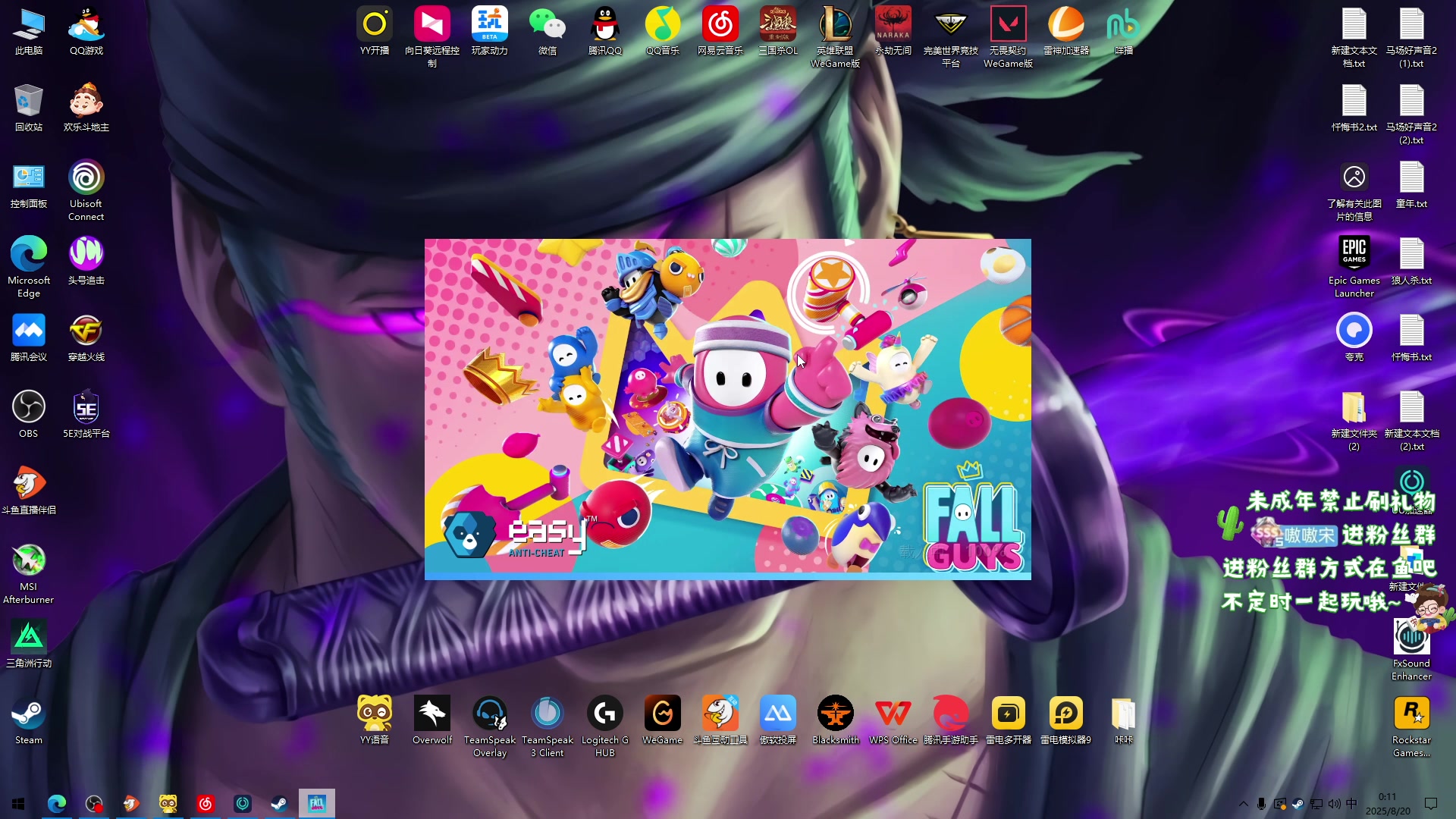The image size is (1456, 819).
Task: Open 永劫无间 Naraka icon
Action: pos(893,32)
